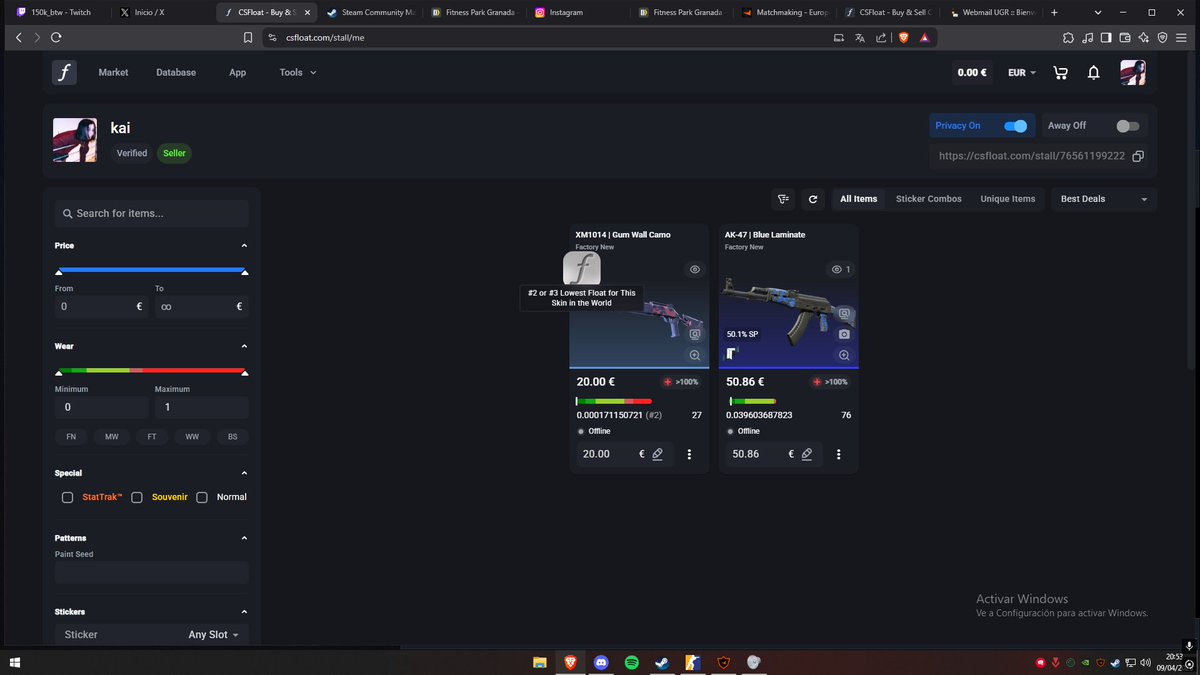The width and height of the screenshot is (1200, 675).
Task: Check the Normal filter checkbox
Action: [202, 497]
